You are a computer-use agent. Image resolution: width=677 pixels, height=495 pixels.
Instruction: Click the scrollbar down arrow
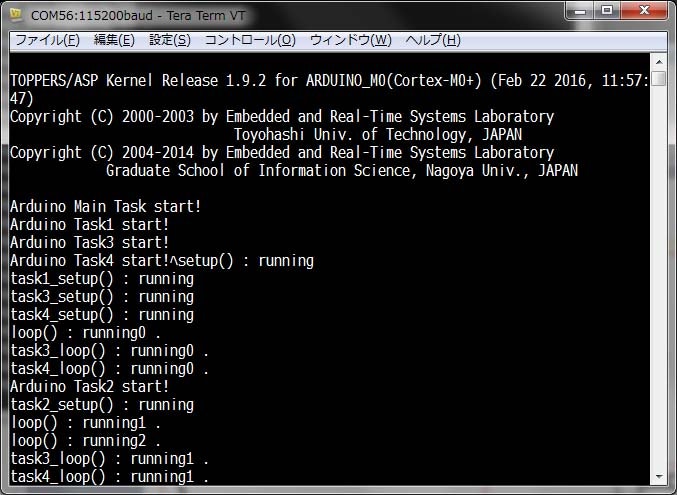click(659, 477)
